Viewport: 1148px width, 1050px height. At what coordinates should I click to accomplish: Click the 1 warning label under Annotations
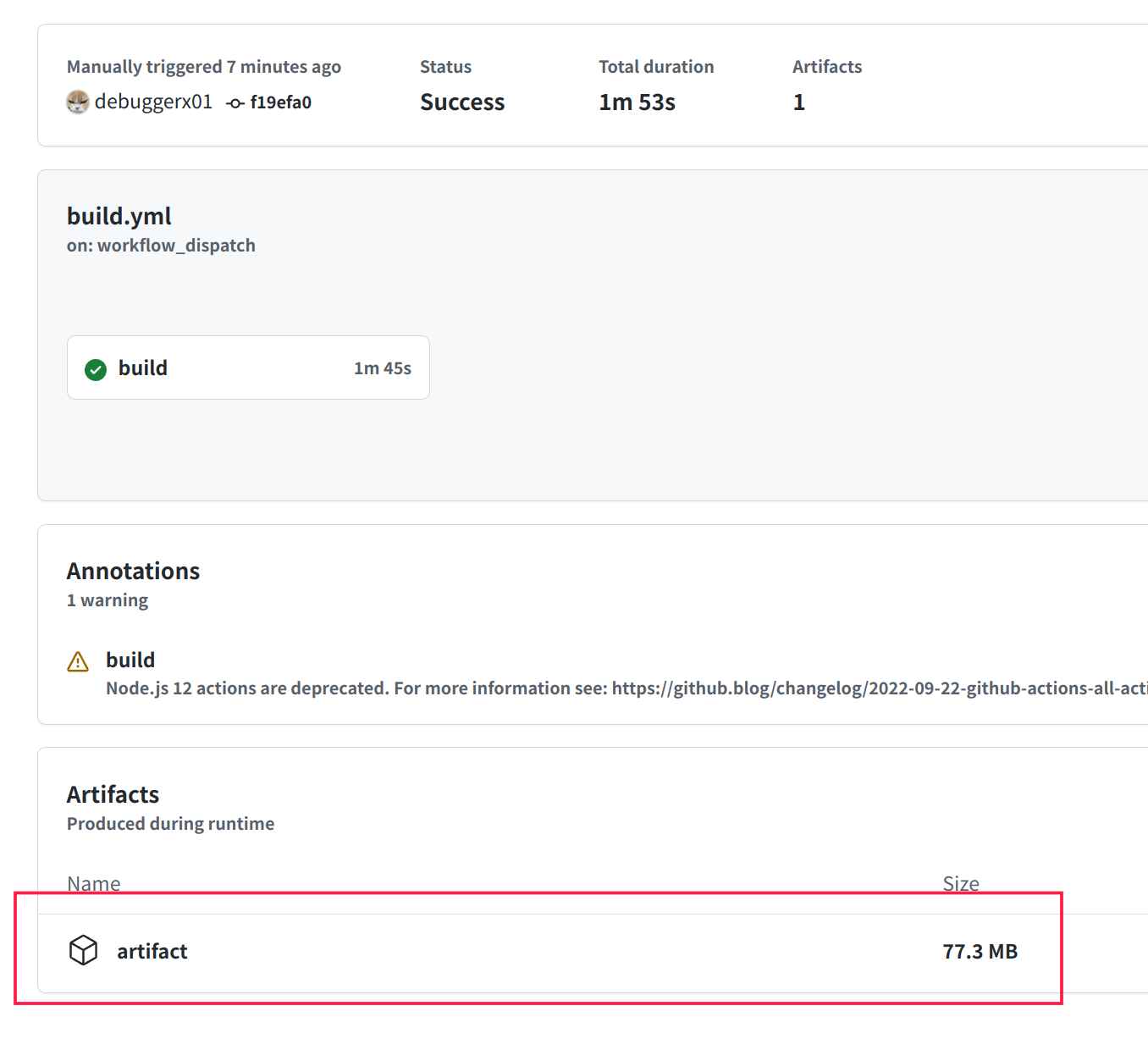tap(108, 600)
